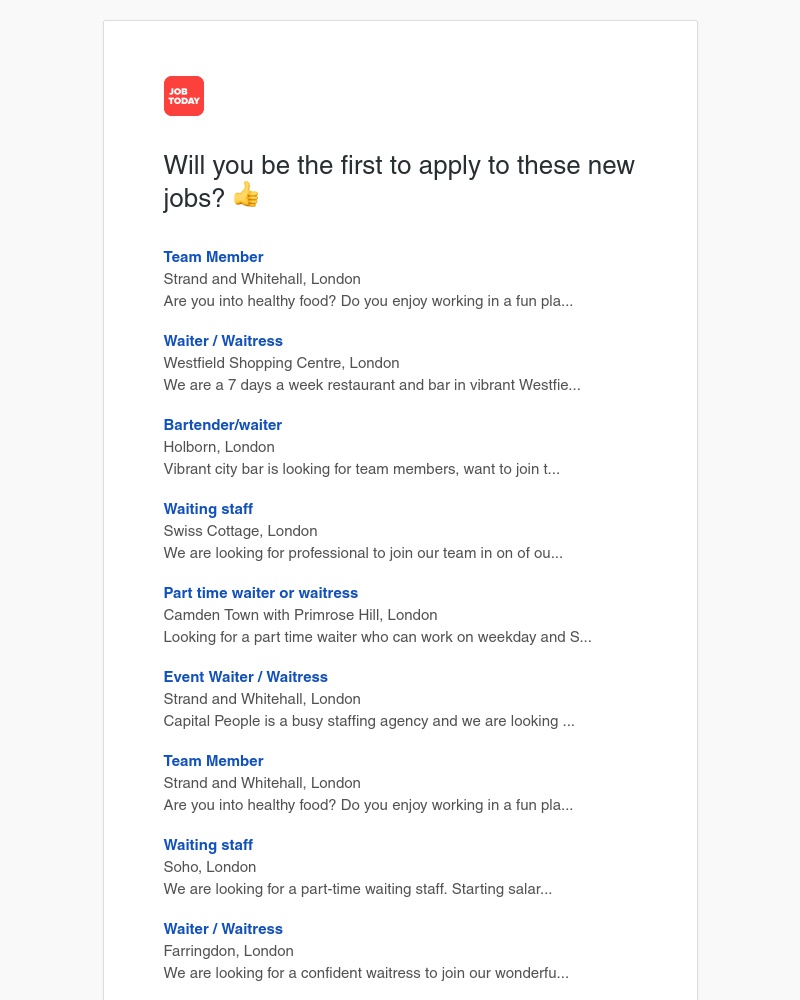Open the second Team Member job link

213,761
